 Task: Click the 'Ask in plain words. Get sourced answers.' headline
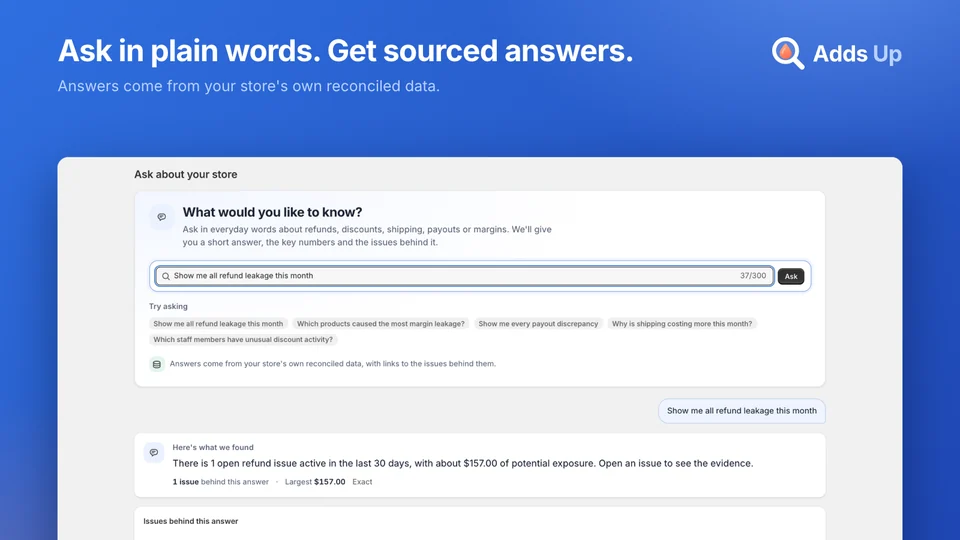pyautogui.click(x=345, y=50)
